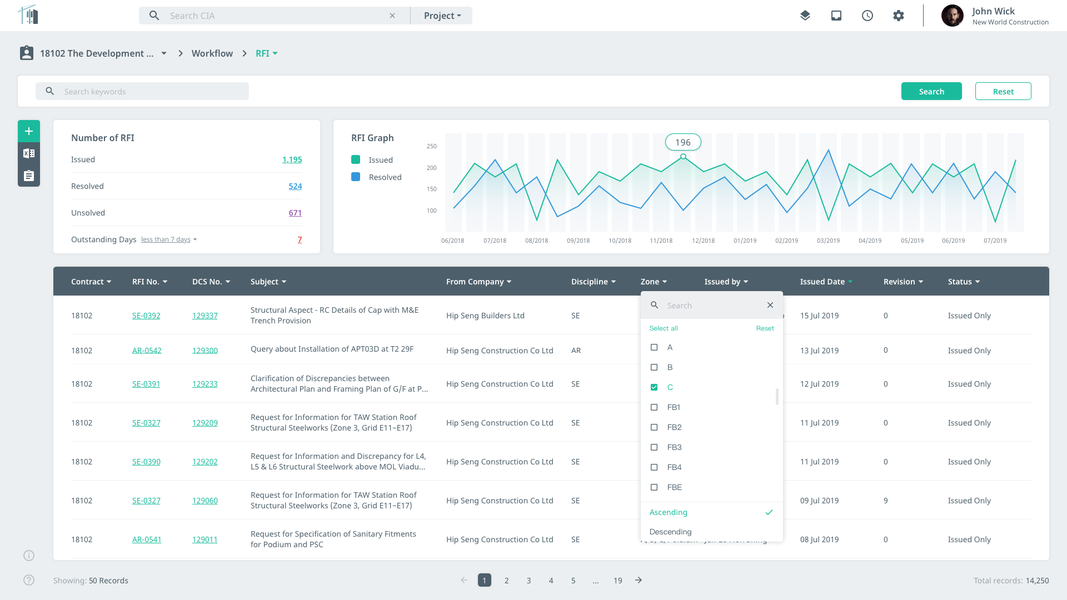Viewport: 1067px width, 600px height.
Task: Check zone A checkbox in filter list
Action: point(654,348)
